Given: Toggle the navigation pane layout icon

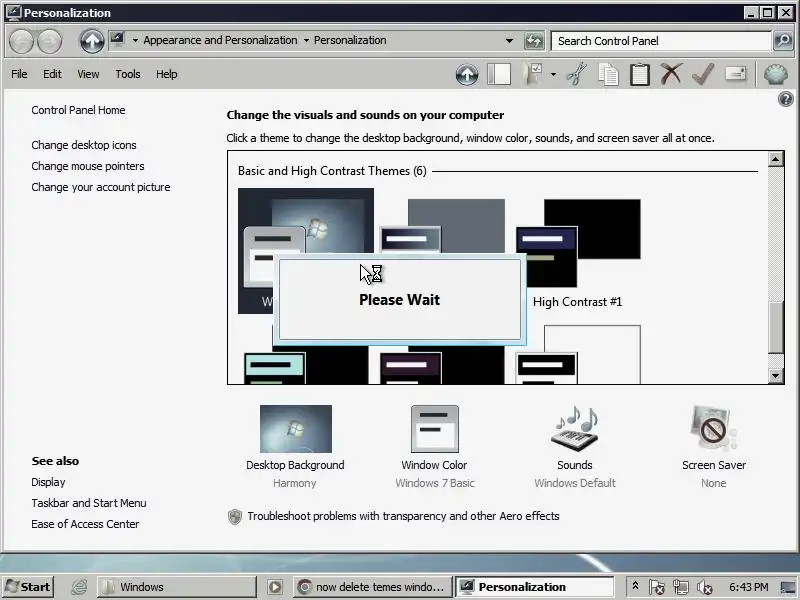Looking at the screenshot, I should pos(498,74).
